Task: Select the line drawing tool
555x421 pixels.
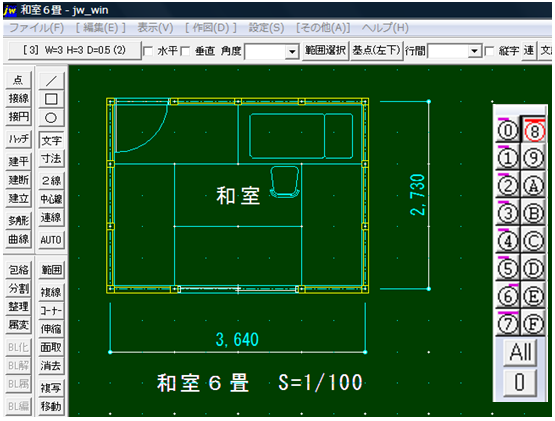Action: 51,81
